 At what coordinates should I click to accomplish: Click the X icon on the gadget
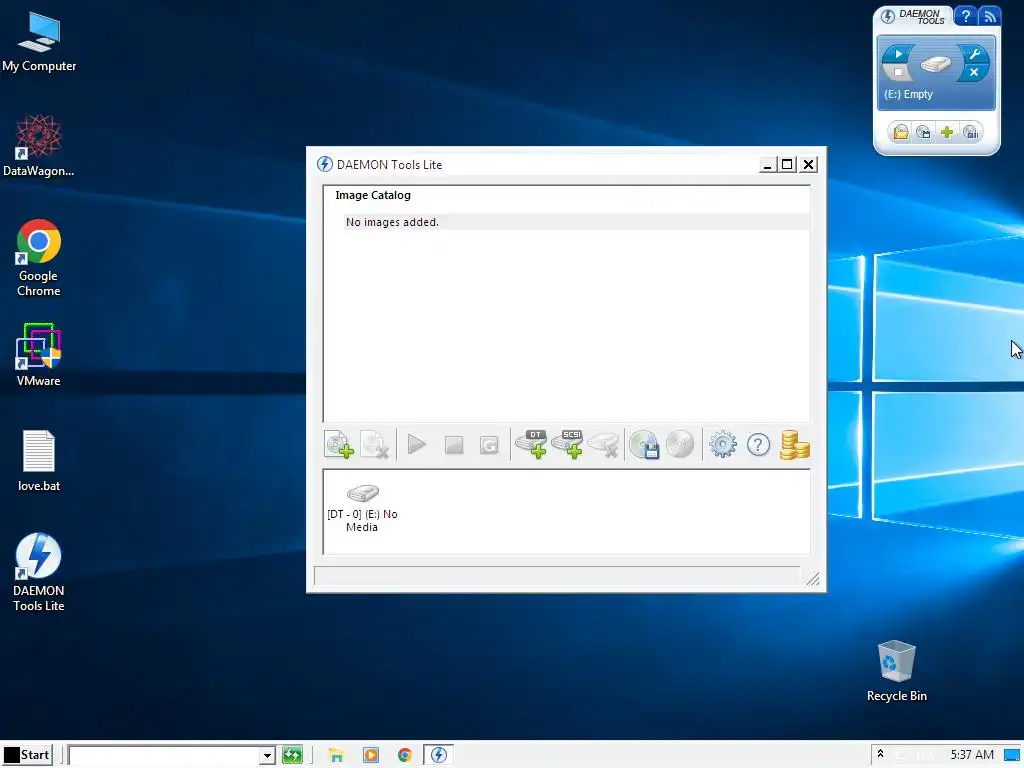(x=974, y=72)
